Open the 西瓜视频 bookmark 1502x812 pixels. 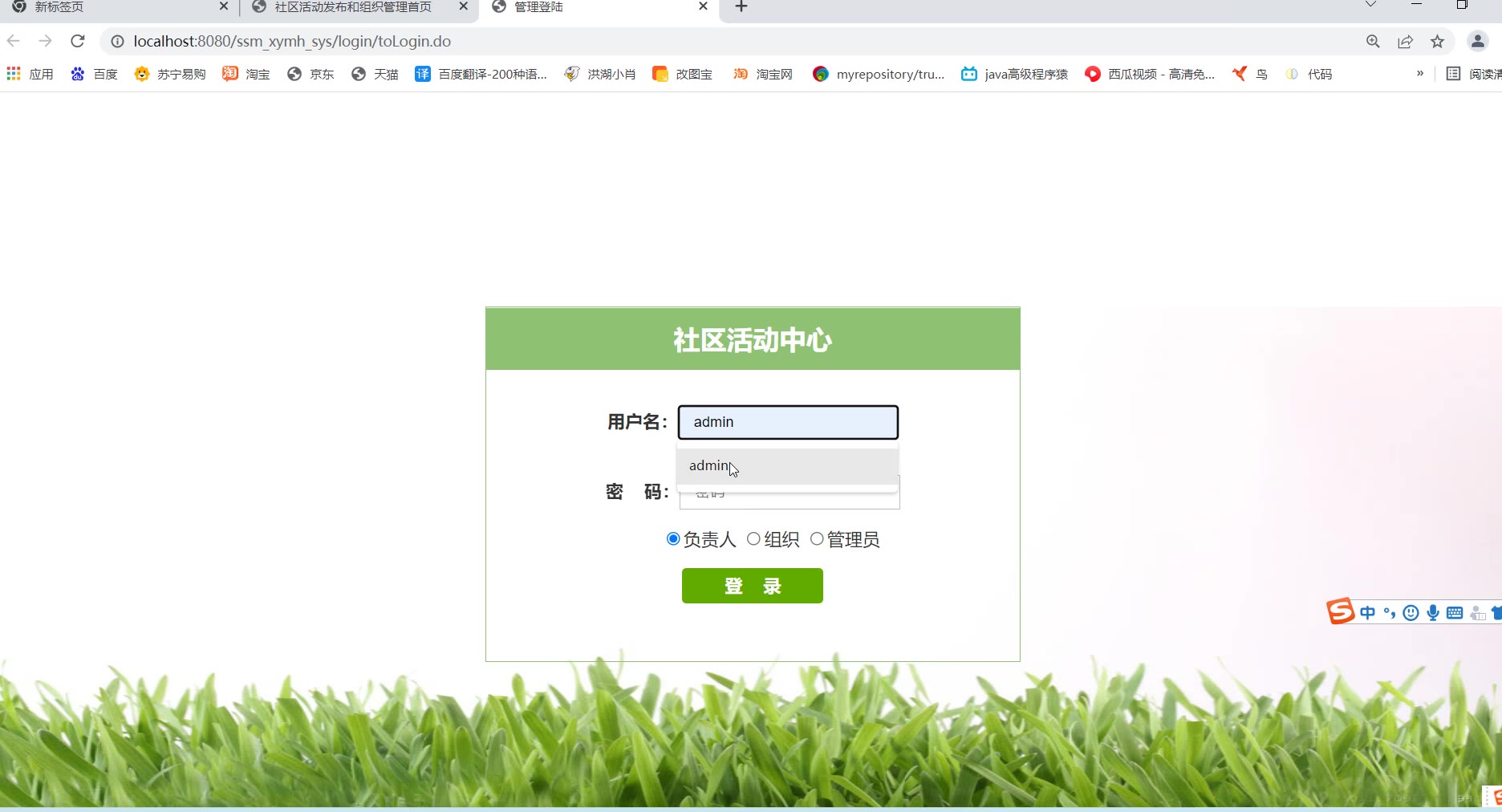pos(1150,74)
